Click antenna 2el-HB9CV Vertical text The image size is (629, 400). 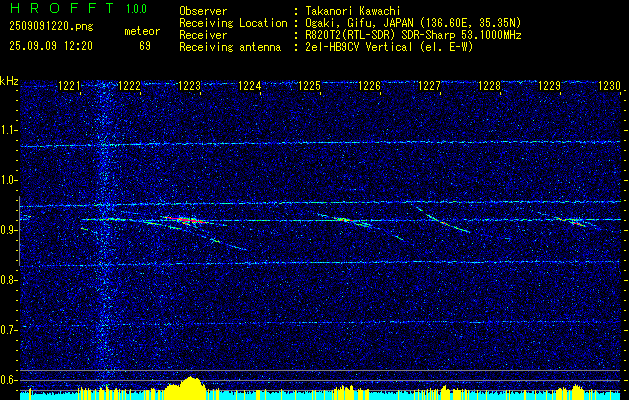(389, 47)
